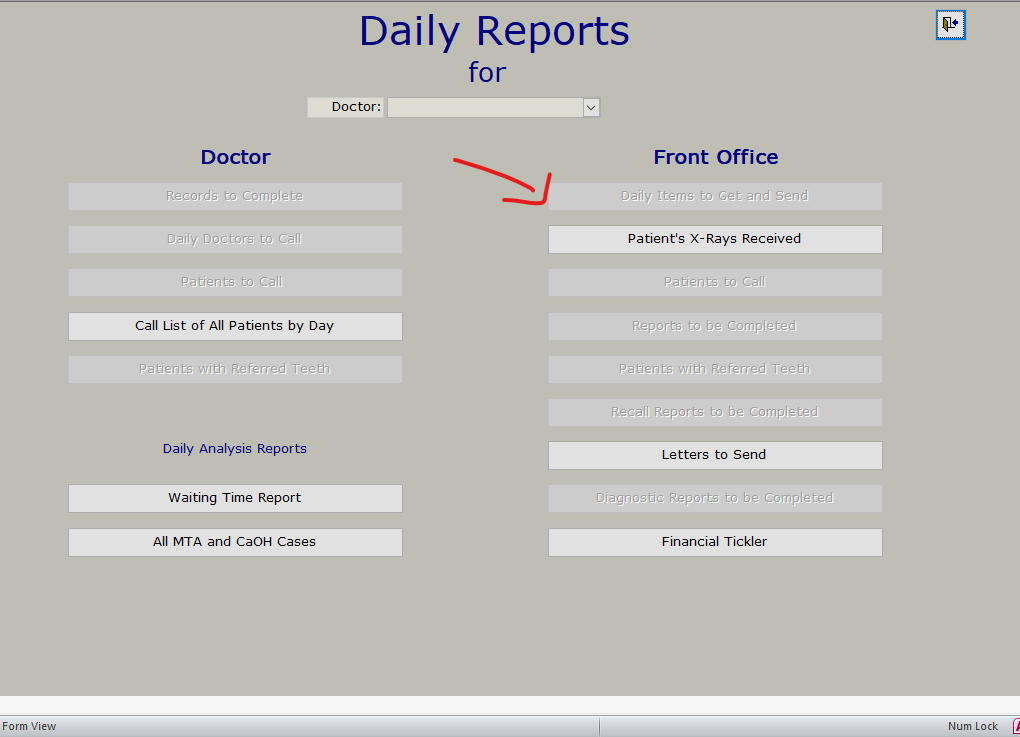Click the Records to Complete button
This screenshot has width=1020, height=737.
coord(235,196)
